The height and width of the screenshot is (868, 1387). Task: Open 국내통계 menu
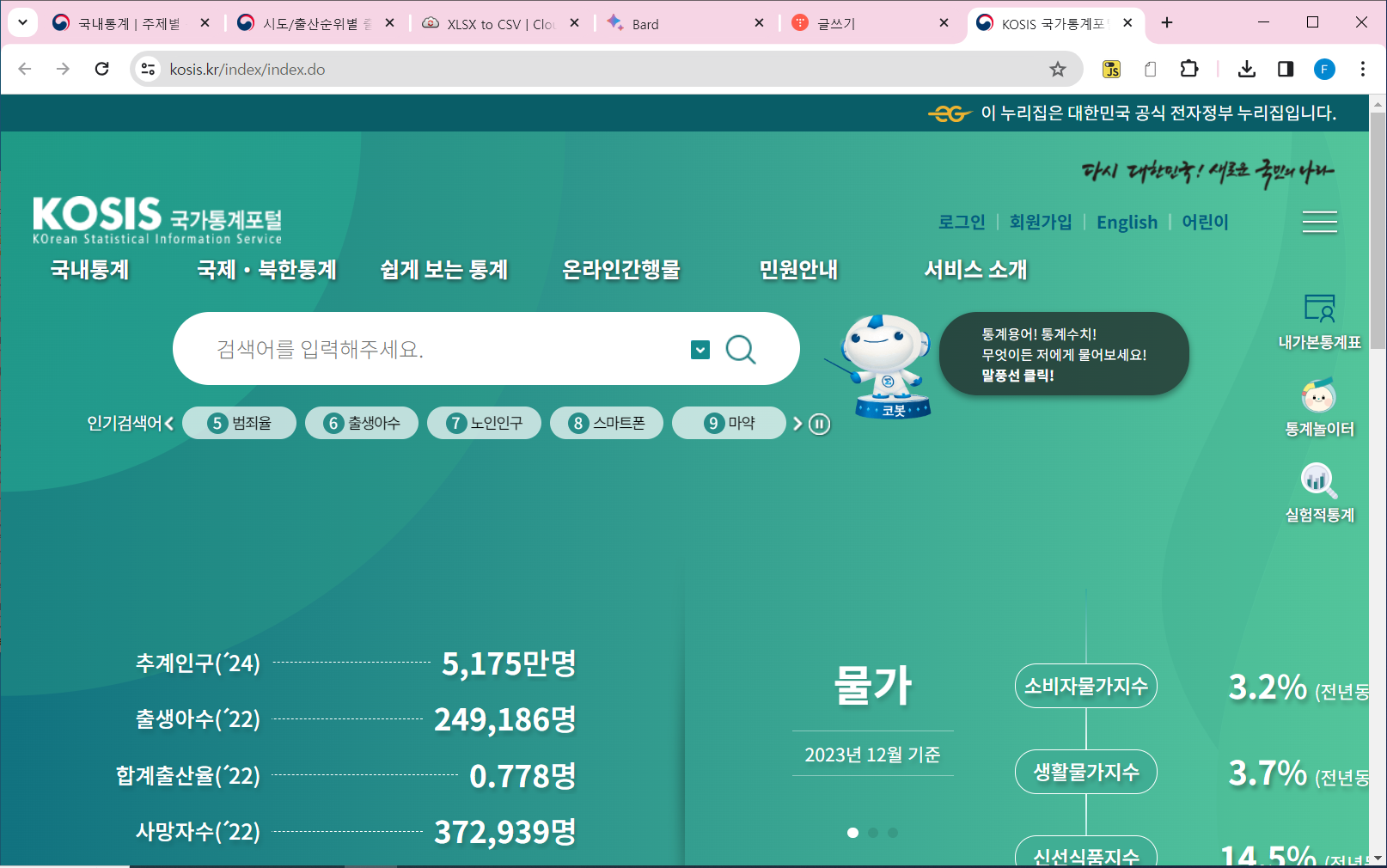click(x=89, y=269)
